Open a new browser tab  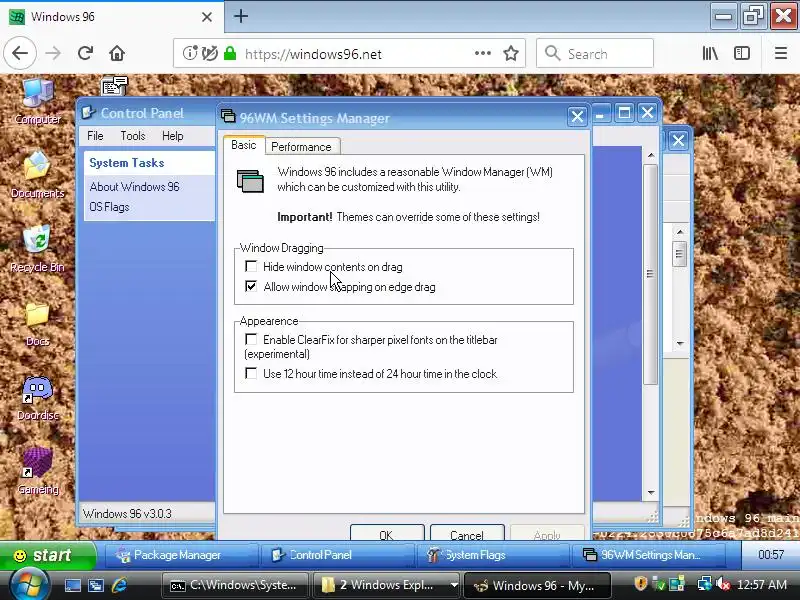coord(241,16)
